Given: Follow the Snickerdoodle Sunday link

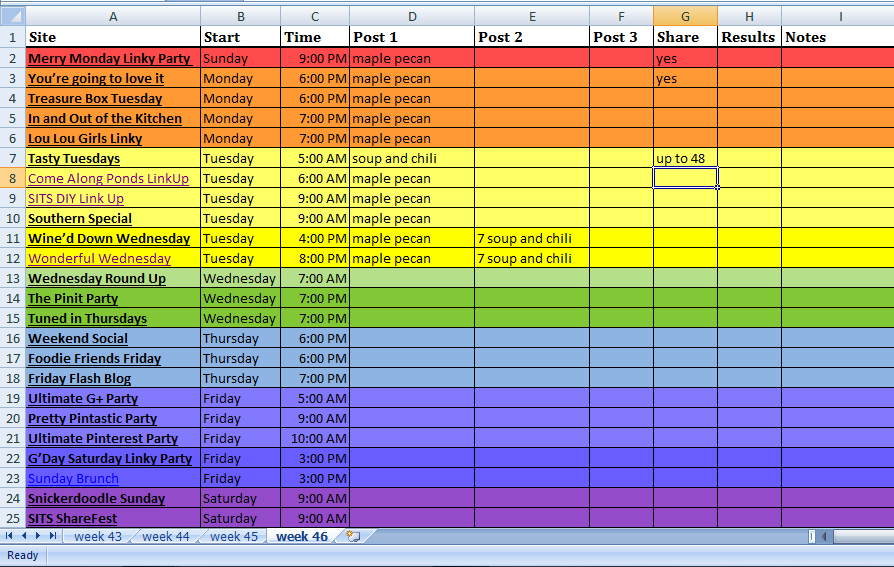Looking at the screenshot, I should [x=96, y=497].
